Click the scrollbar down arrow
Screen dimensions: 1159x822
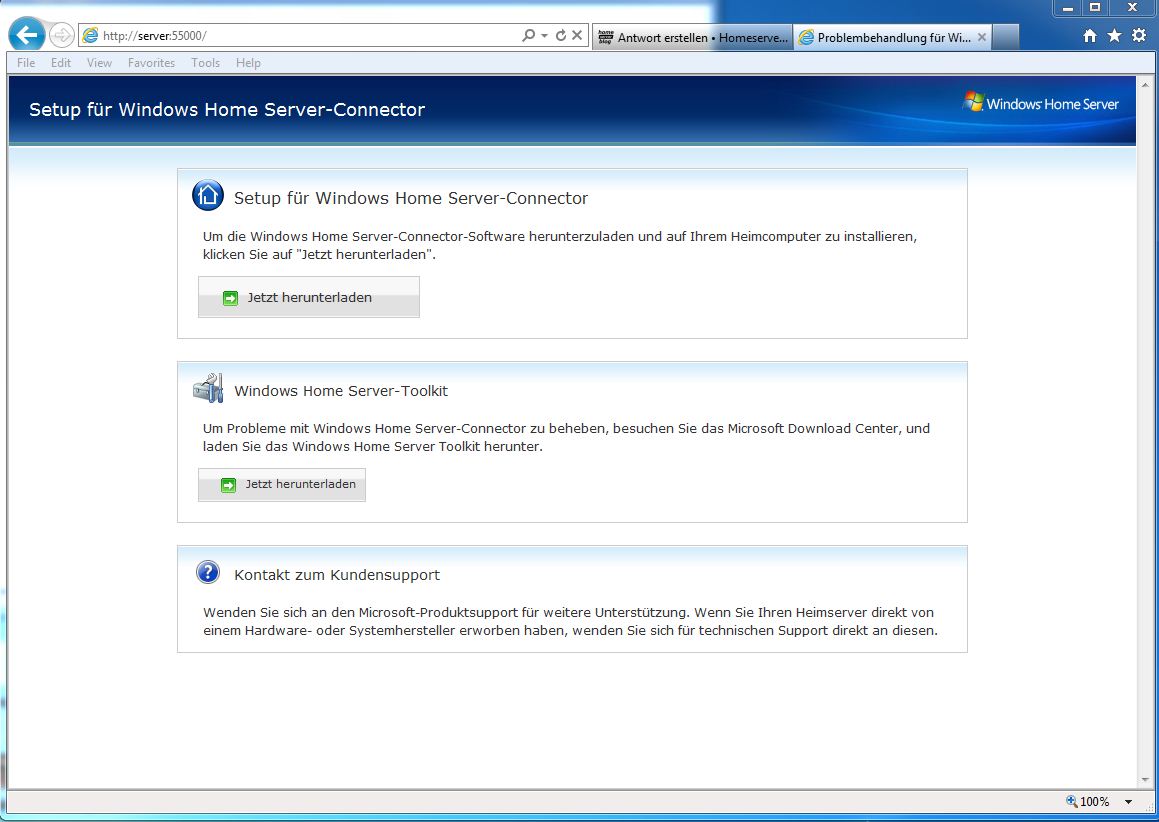tap(1146, 779)
